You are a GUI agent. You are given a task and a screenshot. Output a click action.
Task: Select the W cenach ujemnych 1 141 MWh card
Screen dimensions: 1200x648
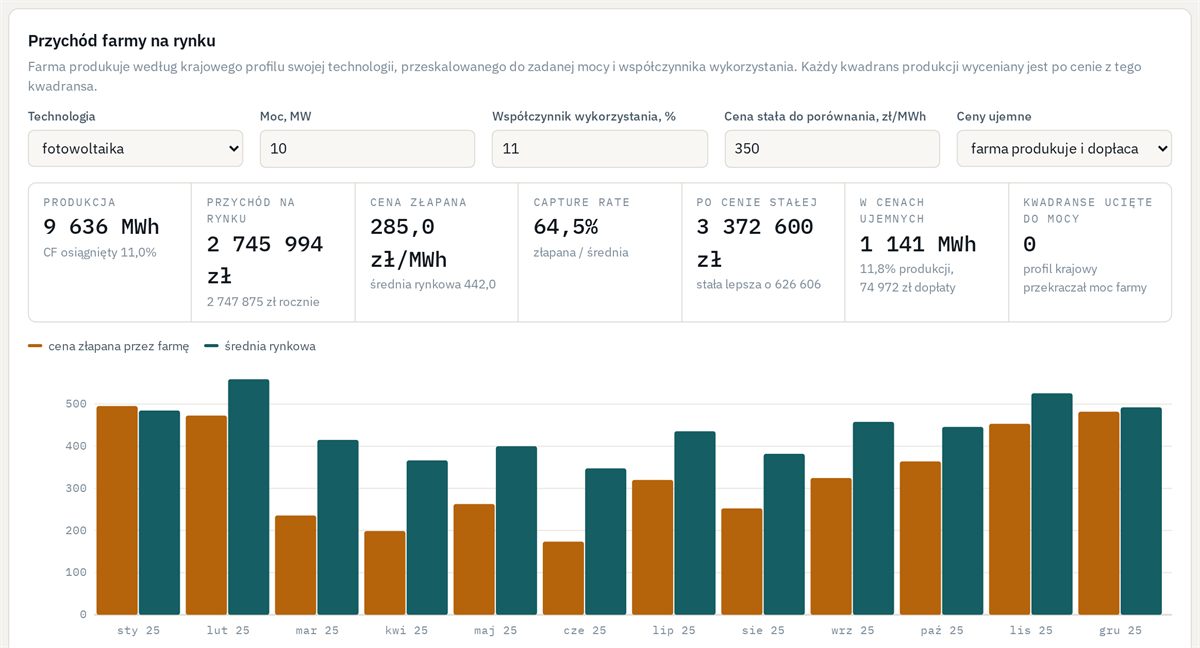(927, 252)
